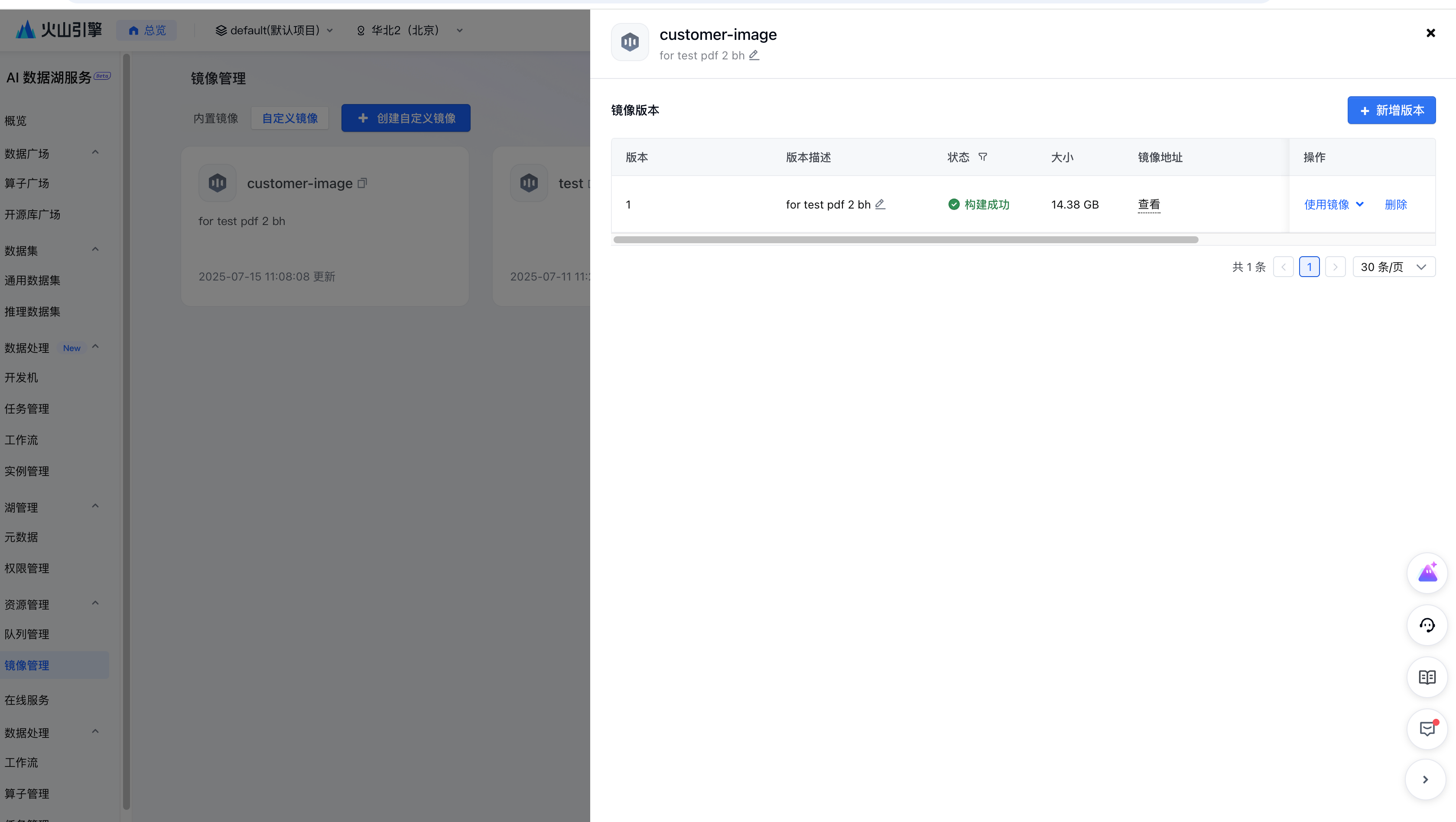
Task: Collapse the 数据广场 sidebar section
Action: click(95, 153)
